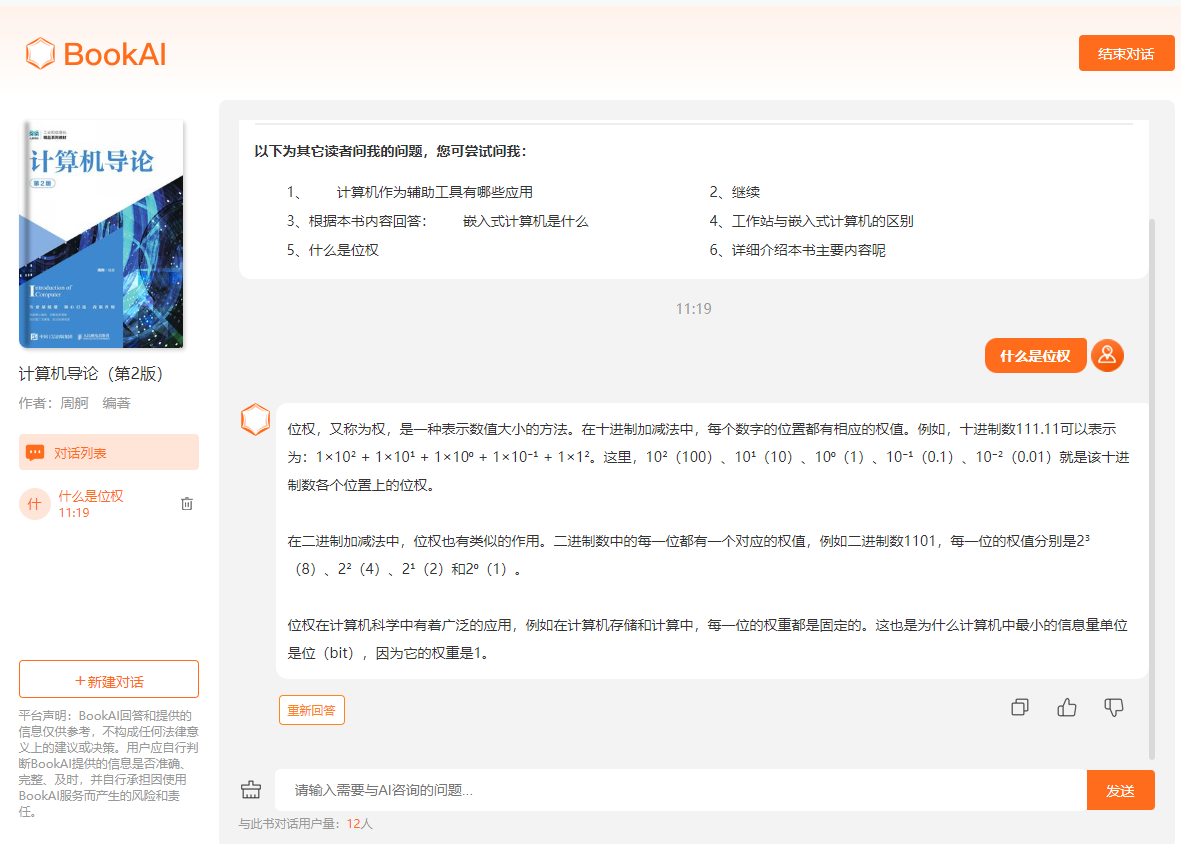Click the thumbs up icon
The image size is (1181, 844).
1066,708
